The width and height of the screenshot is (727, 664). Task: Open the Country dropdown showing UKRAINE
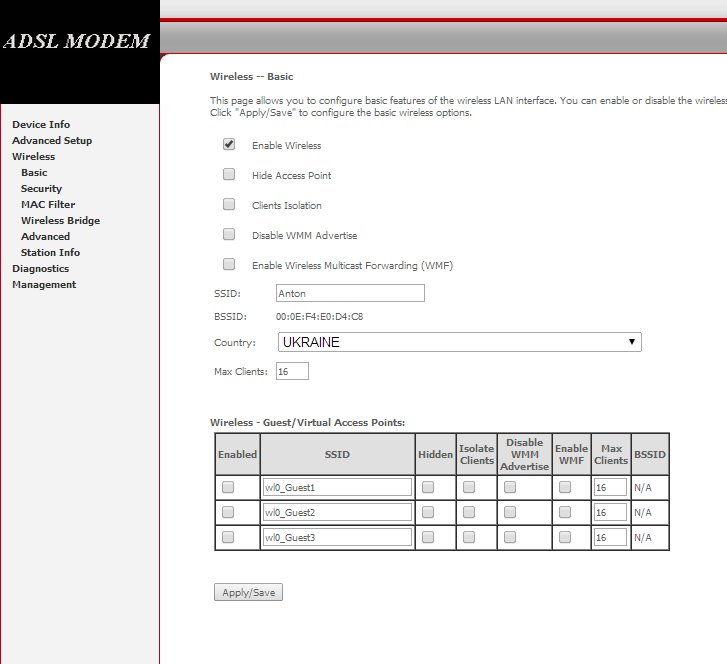pyautogui.click(x=458, y=342)
